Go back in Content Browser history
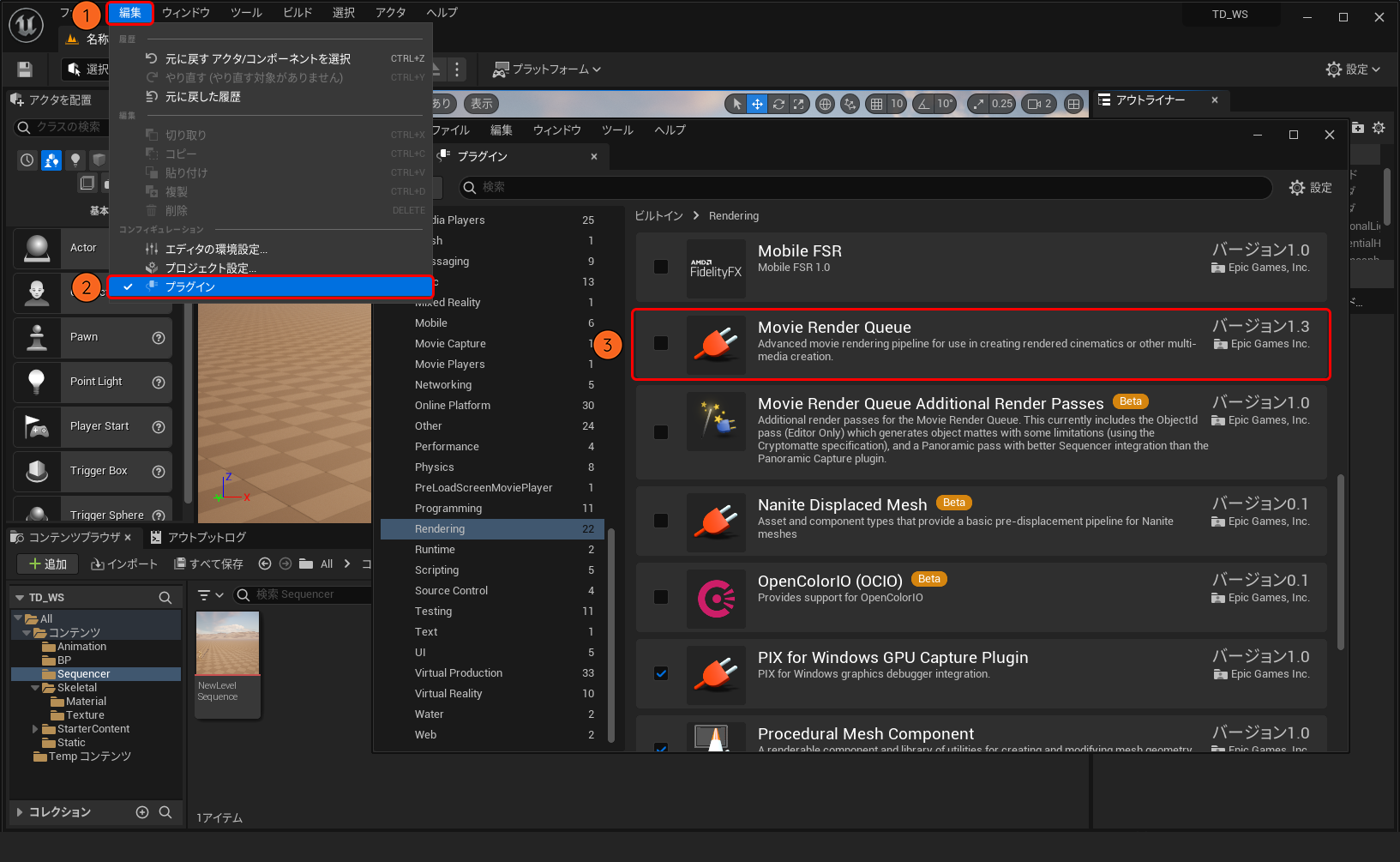 click(265, 564)
